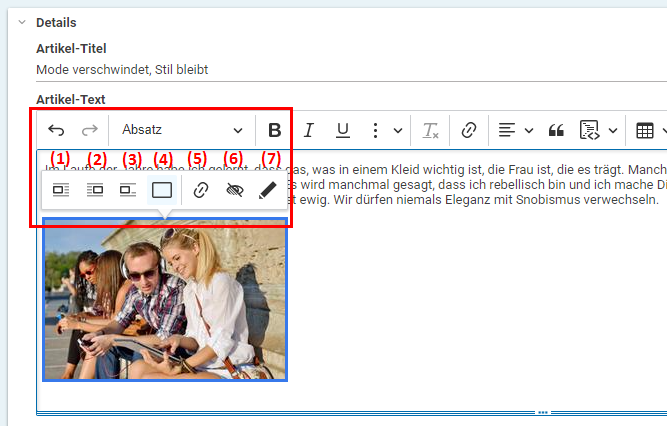Click the undo arrow in the toolbar

click(x=56, y=130)
